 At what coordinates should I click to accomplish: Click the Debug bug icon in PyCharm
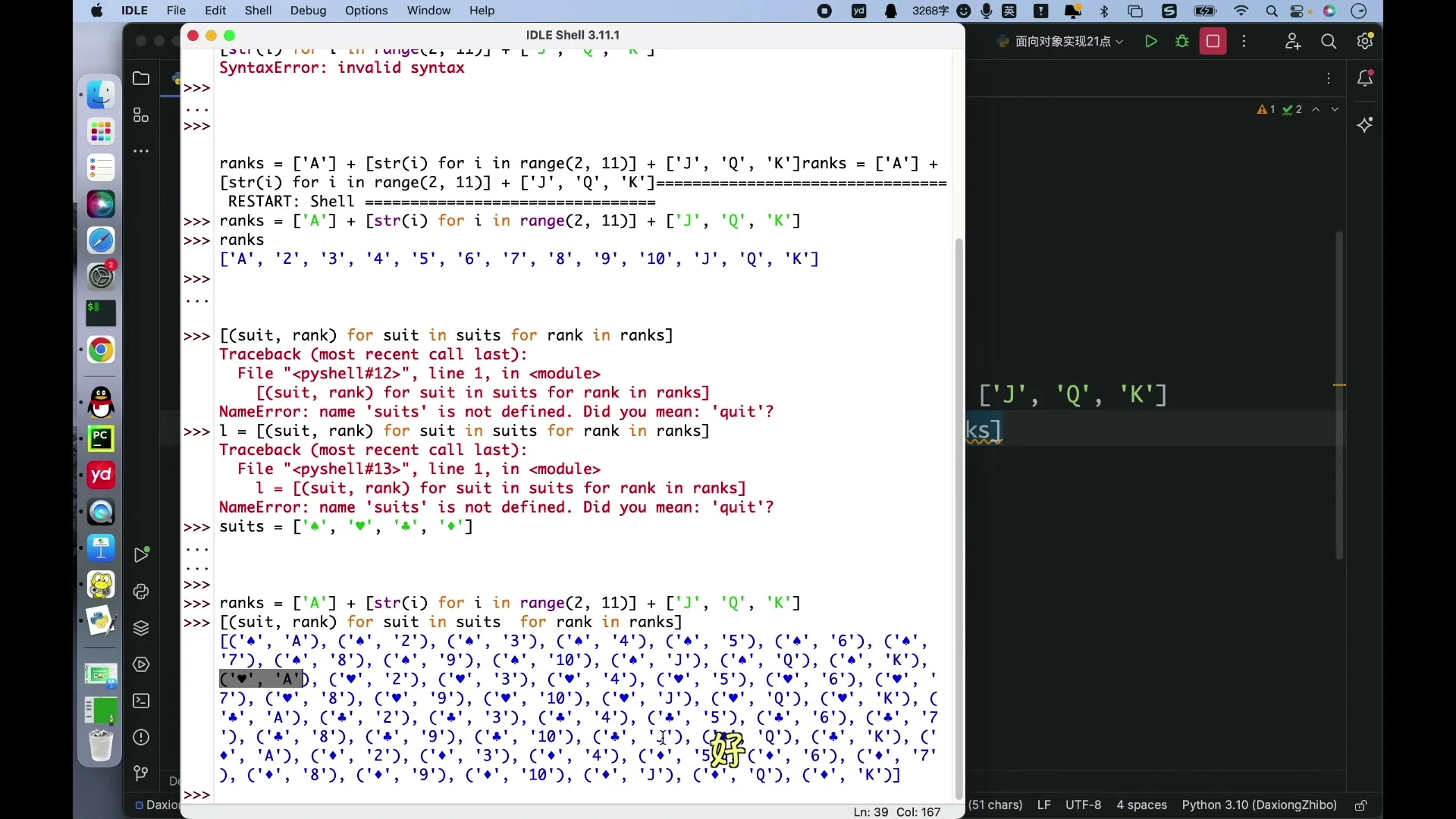click(1182, 42)
